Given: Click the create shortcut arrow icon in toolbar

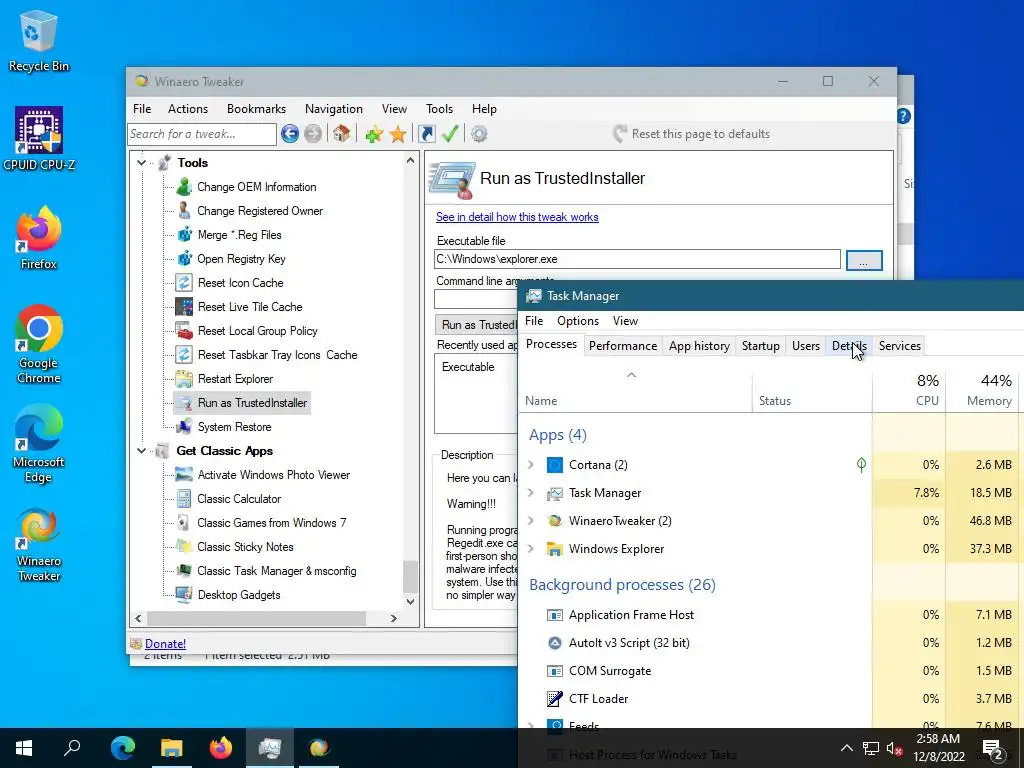Looking at the screenshot, I should point(426,134).
